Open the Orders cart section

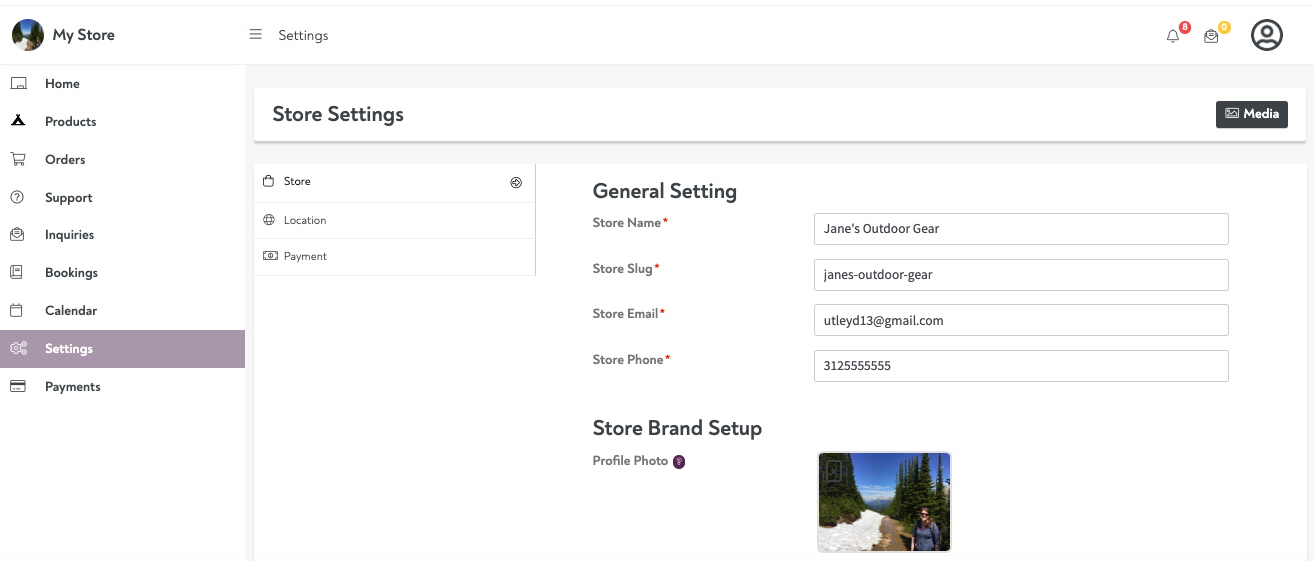click(65, 160)
